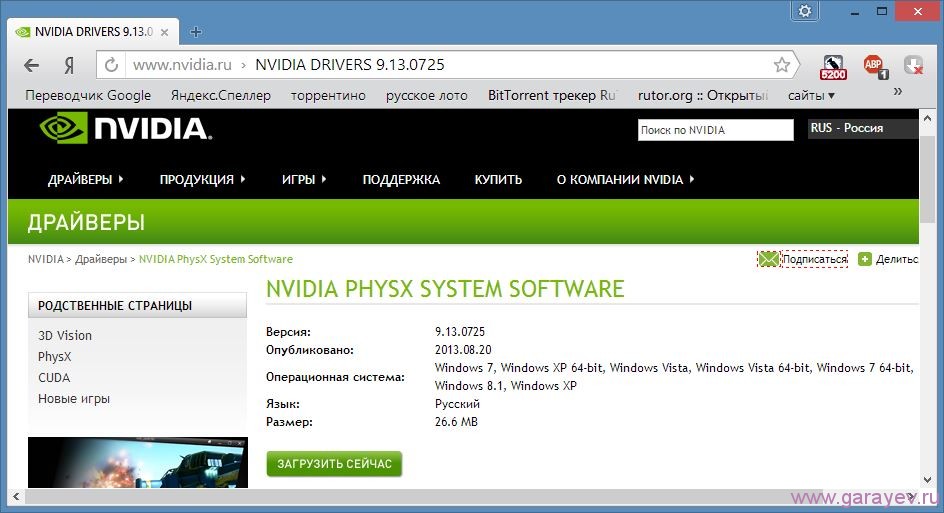Click vertical scrollbar up arrow

tap(928, 117)
